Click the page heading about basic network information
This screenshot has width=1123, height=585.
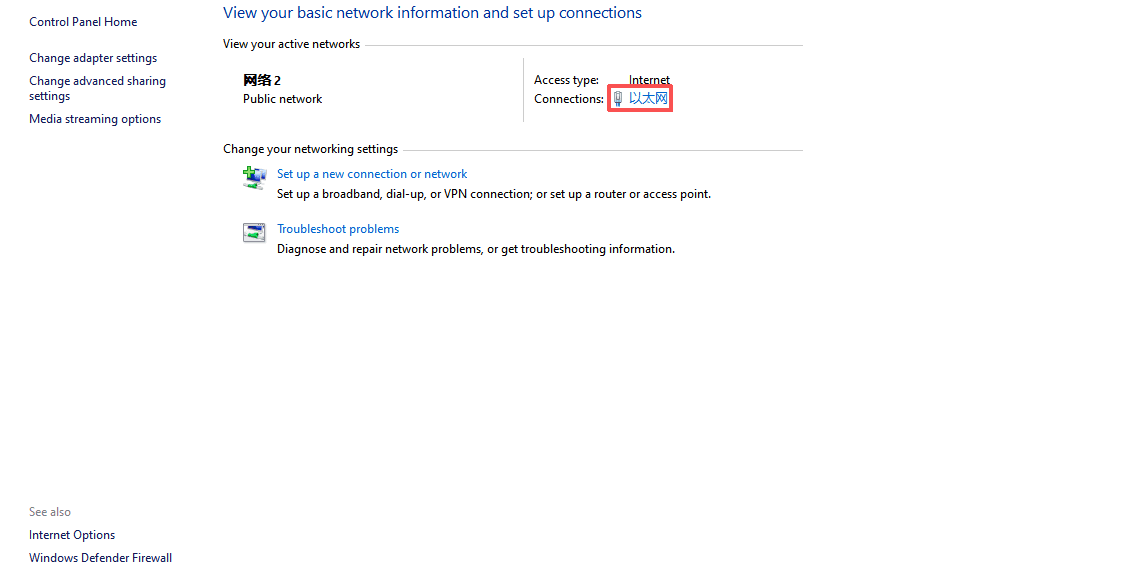point(432,13)
